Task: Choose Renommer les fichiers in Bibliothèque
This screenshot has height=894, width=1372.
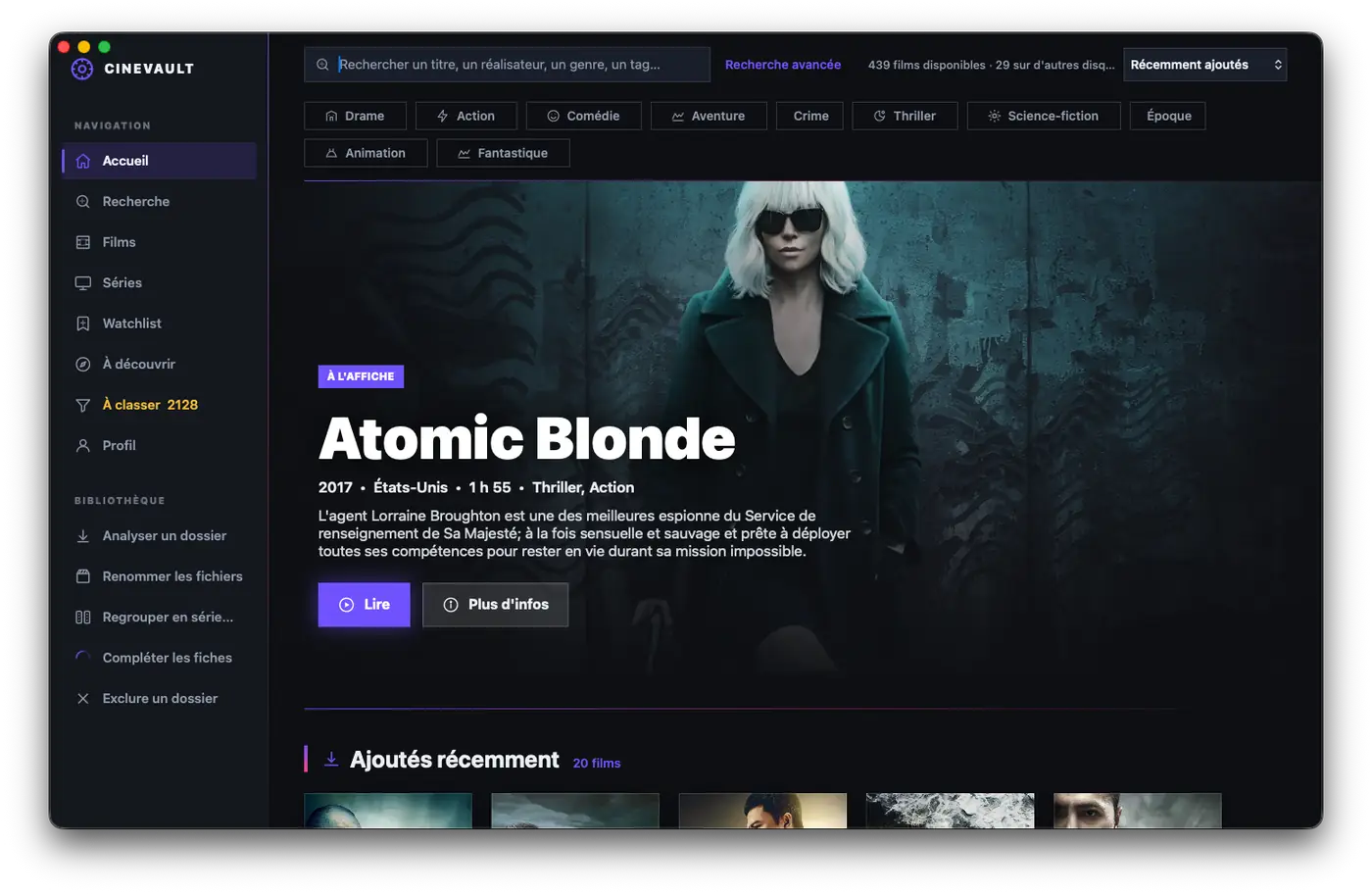Action: coord(160,576)
